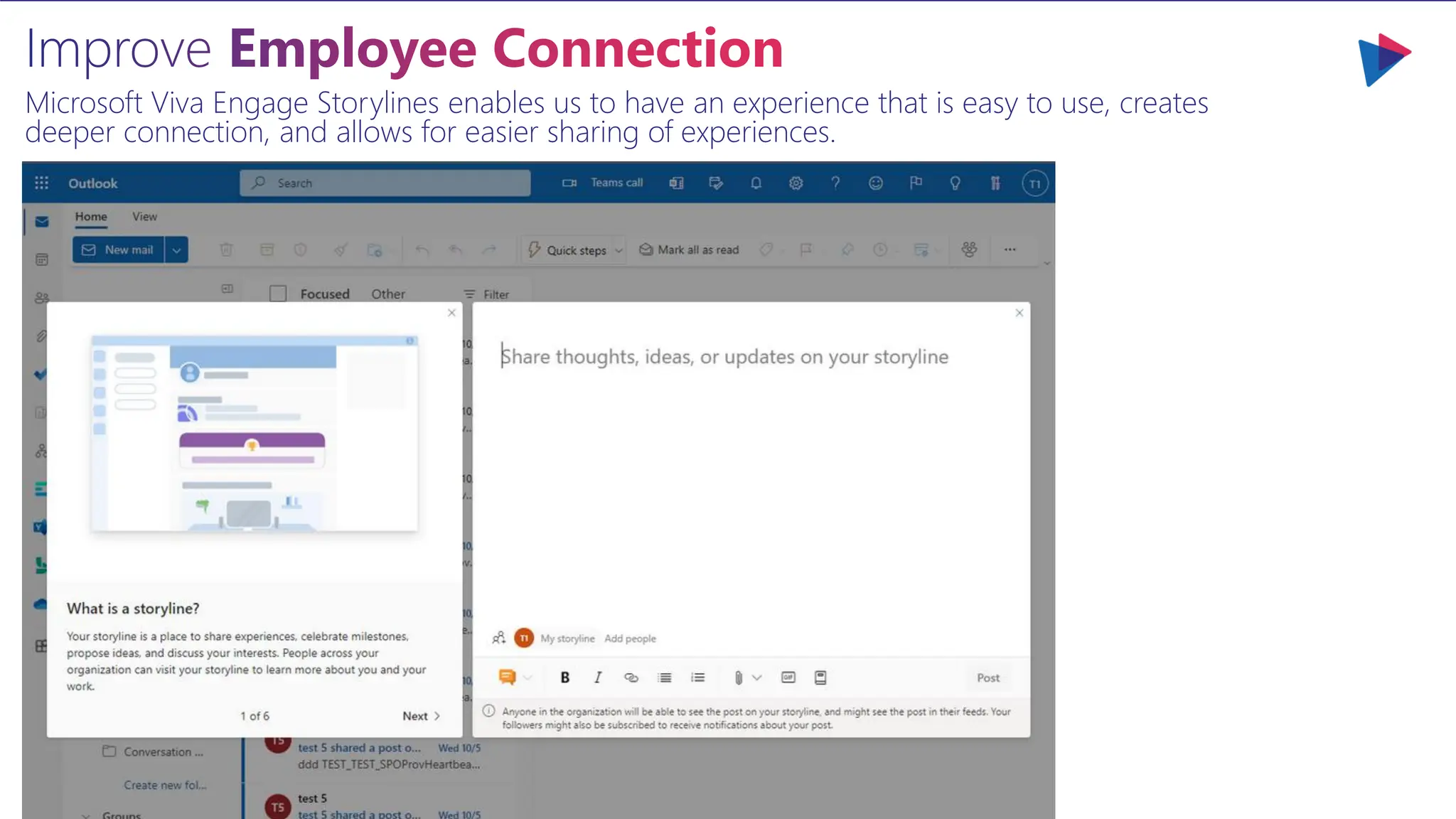1456x819 pixels.
Task: Switch to the Focused inbox tab
Action: [325, 294]
